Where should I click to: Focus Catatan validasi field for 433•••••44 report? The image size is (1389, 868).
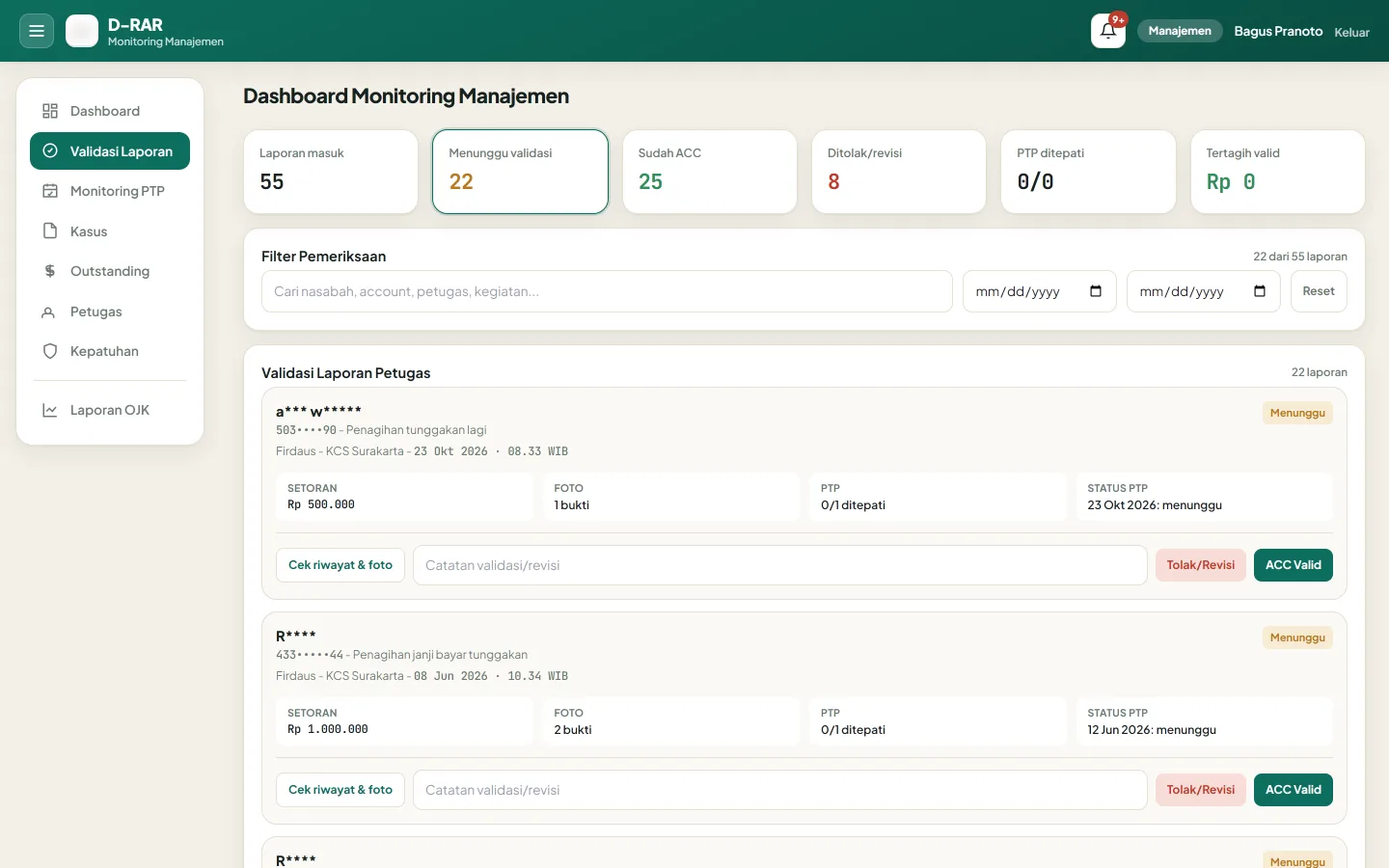point(780,790)
